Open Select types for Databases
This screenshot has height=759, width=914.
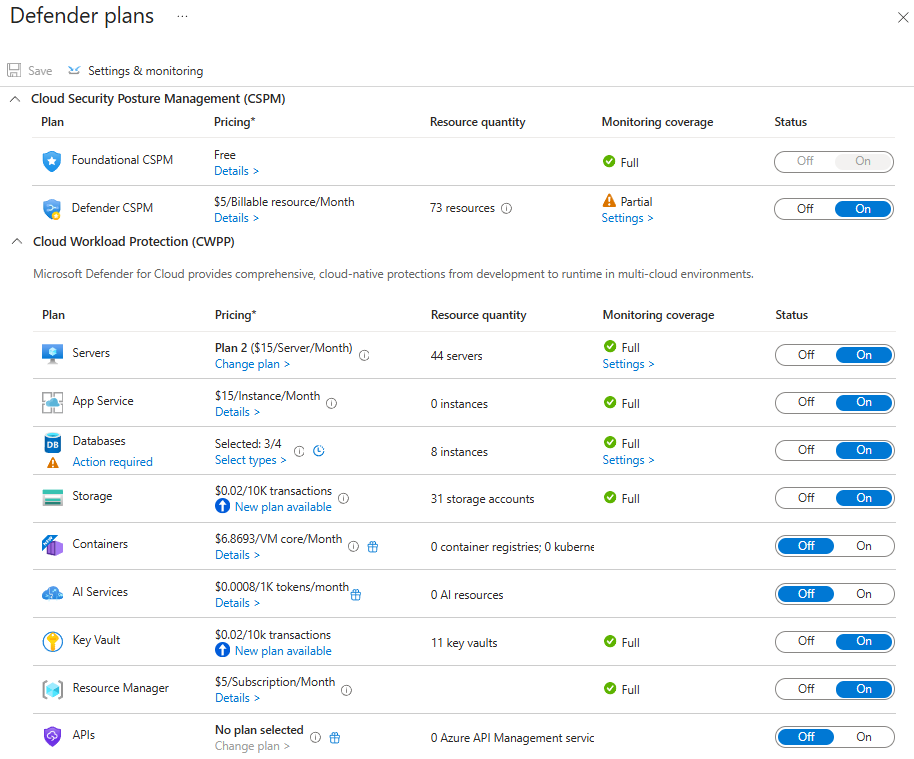tap(250, 460)
